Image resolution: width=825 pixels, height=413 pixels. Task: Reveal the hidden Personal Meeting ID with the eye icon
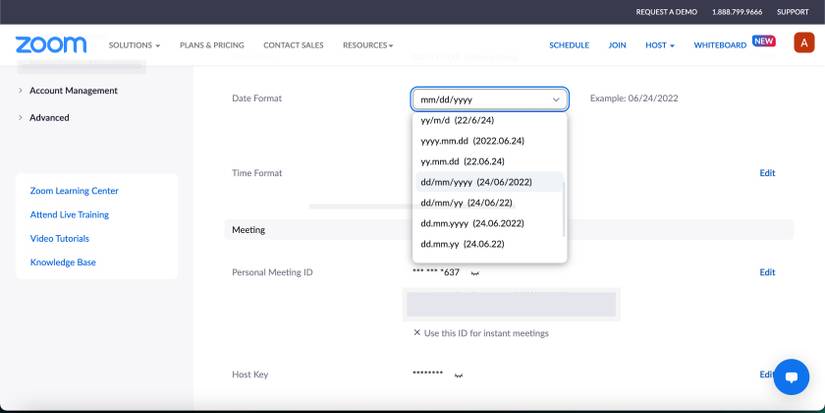point(475,273)
